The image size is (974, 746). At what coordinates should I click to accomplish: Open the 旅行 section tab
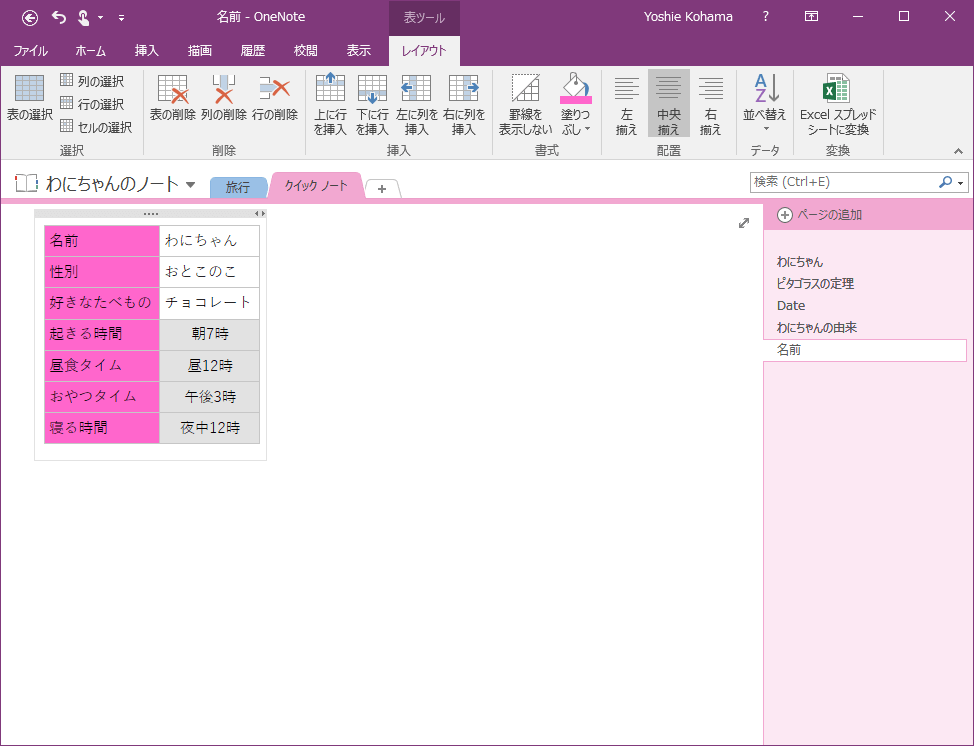(238, 187)
